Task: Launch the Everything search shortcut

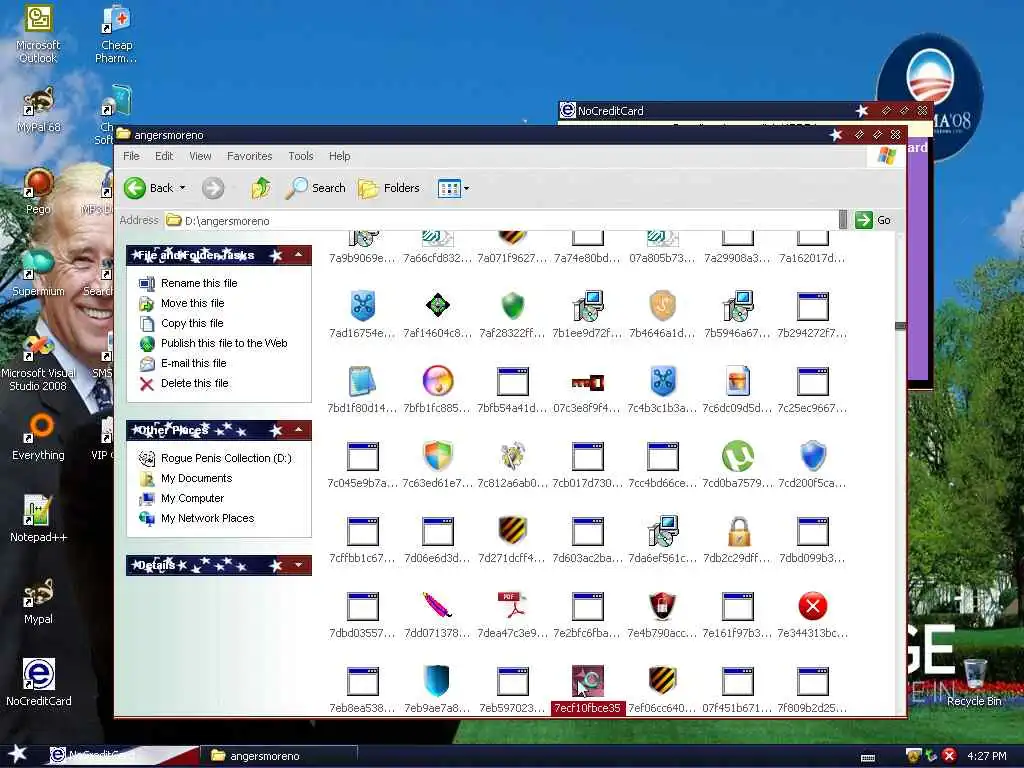Action: (38, 438)
